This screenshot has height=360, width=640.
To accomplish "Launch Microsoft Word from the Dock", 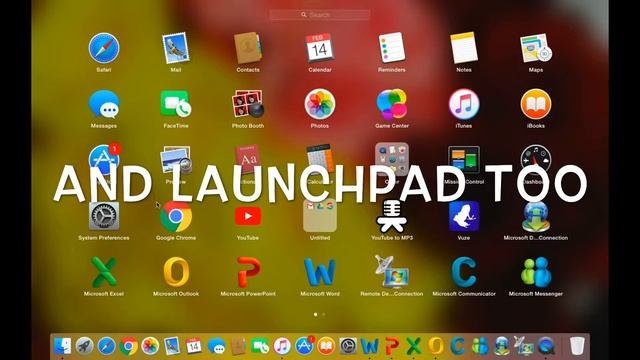I will 370,346.
